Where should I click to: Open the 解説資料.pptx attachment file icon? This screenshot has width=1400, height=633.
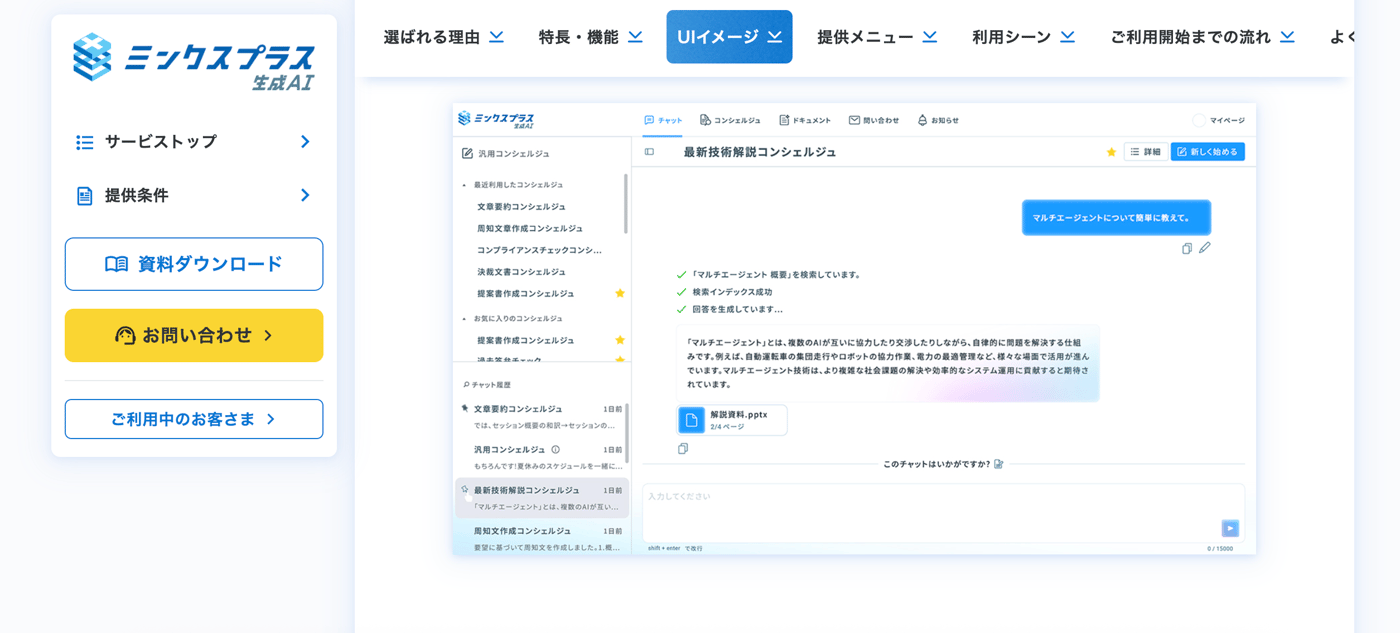[691, 420]
